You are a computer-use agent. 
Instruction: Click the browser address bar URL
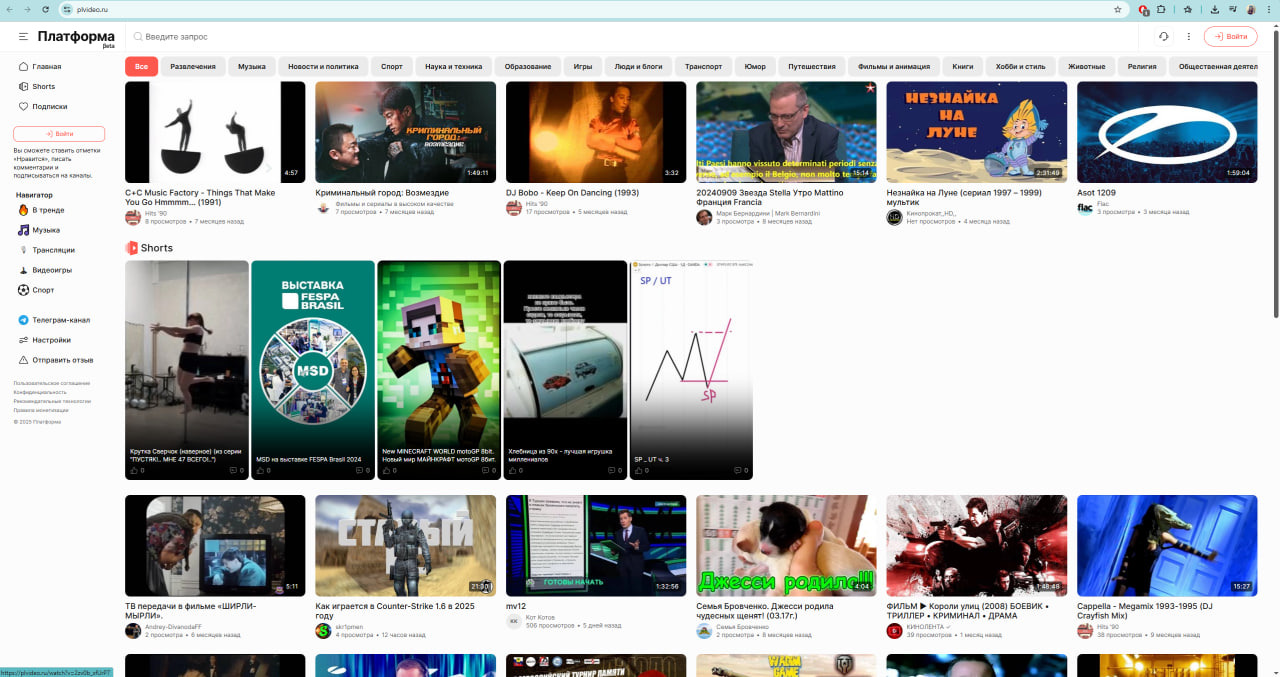pyautogui.click(x=92, y=9)
